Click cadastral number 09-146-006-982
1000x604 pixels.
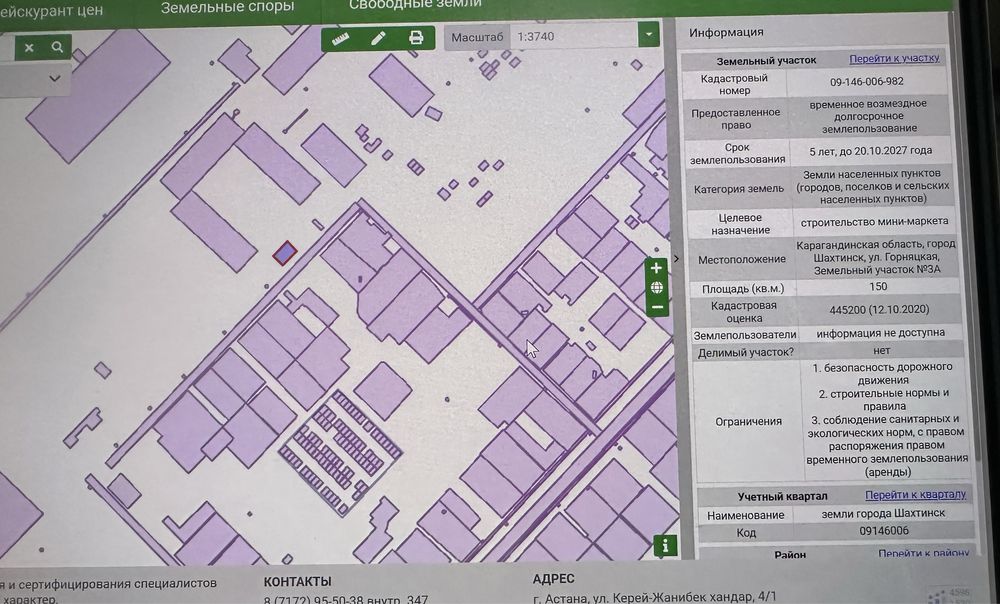tap(866, 82)
